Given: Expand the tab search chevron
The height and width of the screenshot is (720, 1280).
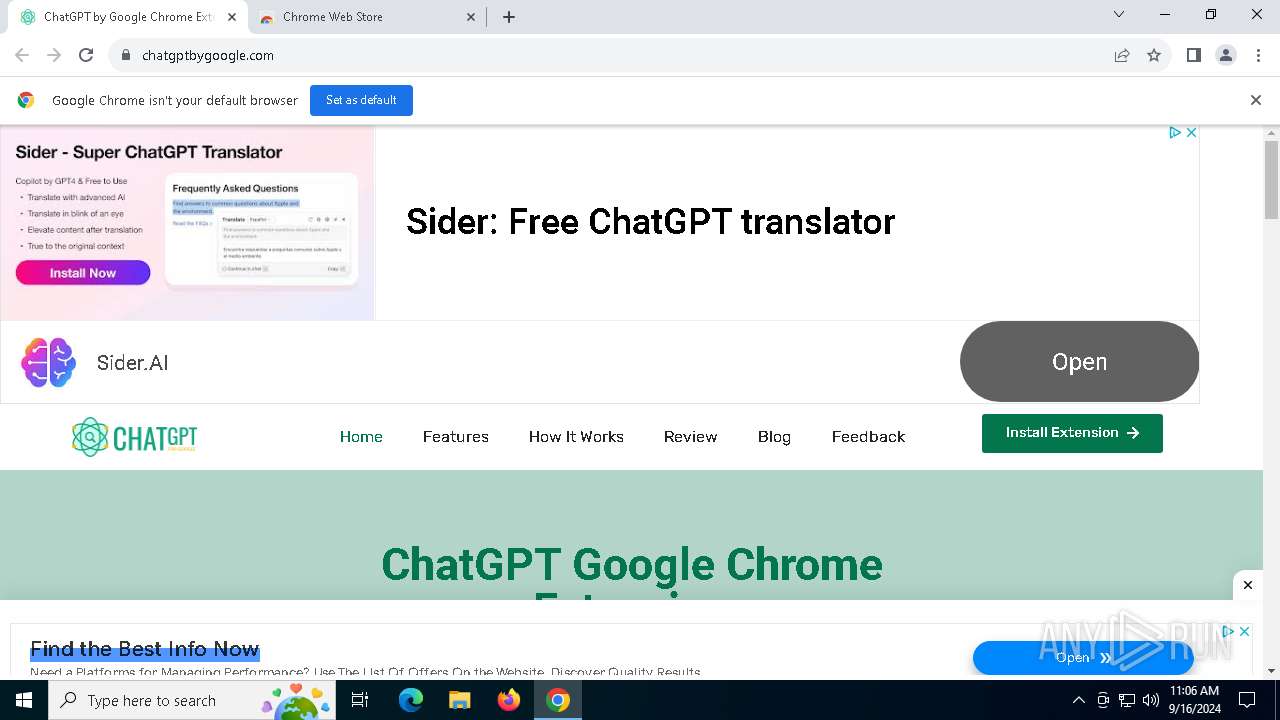Looking at the screenshot, I should 1119,14.
